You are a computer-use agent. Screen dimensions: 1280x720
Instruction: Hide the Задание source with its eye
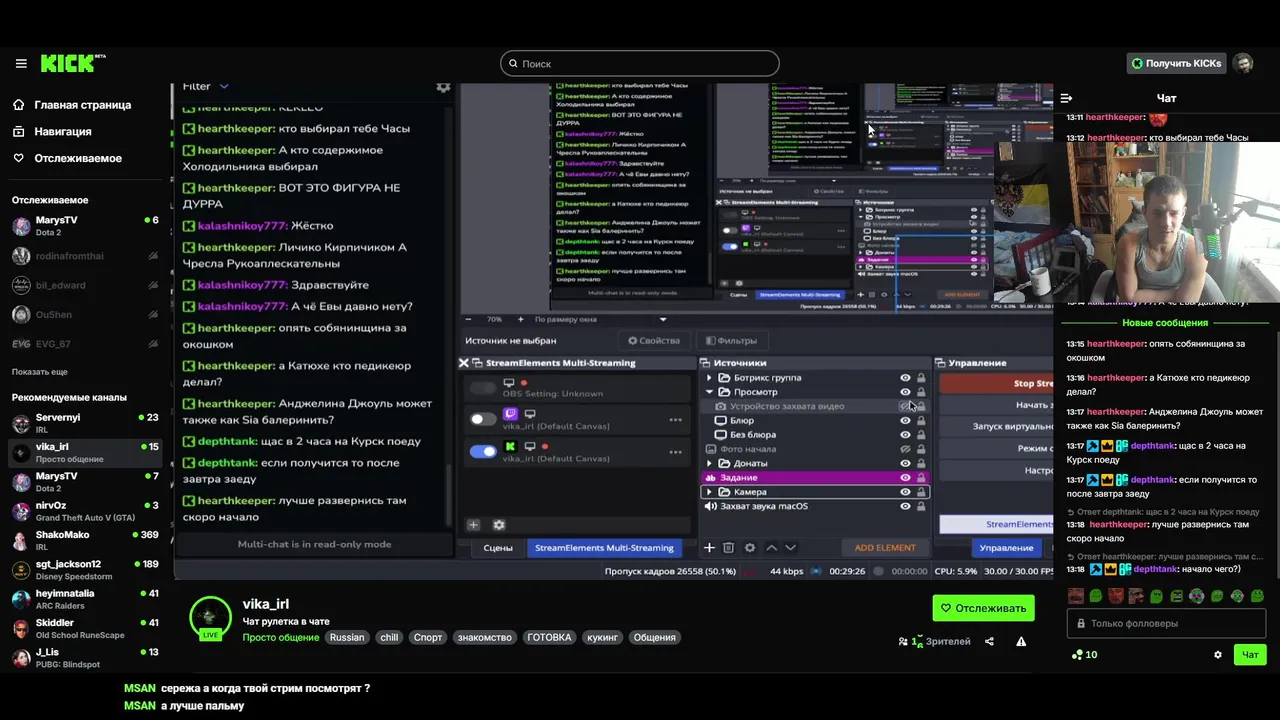pos(905,478)
